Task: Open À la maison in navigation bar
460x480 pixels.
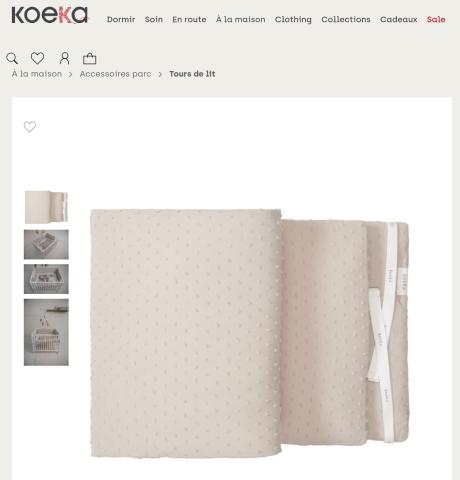Action: [x=240, y=19]
